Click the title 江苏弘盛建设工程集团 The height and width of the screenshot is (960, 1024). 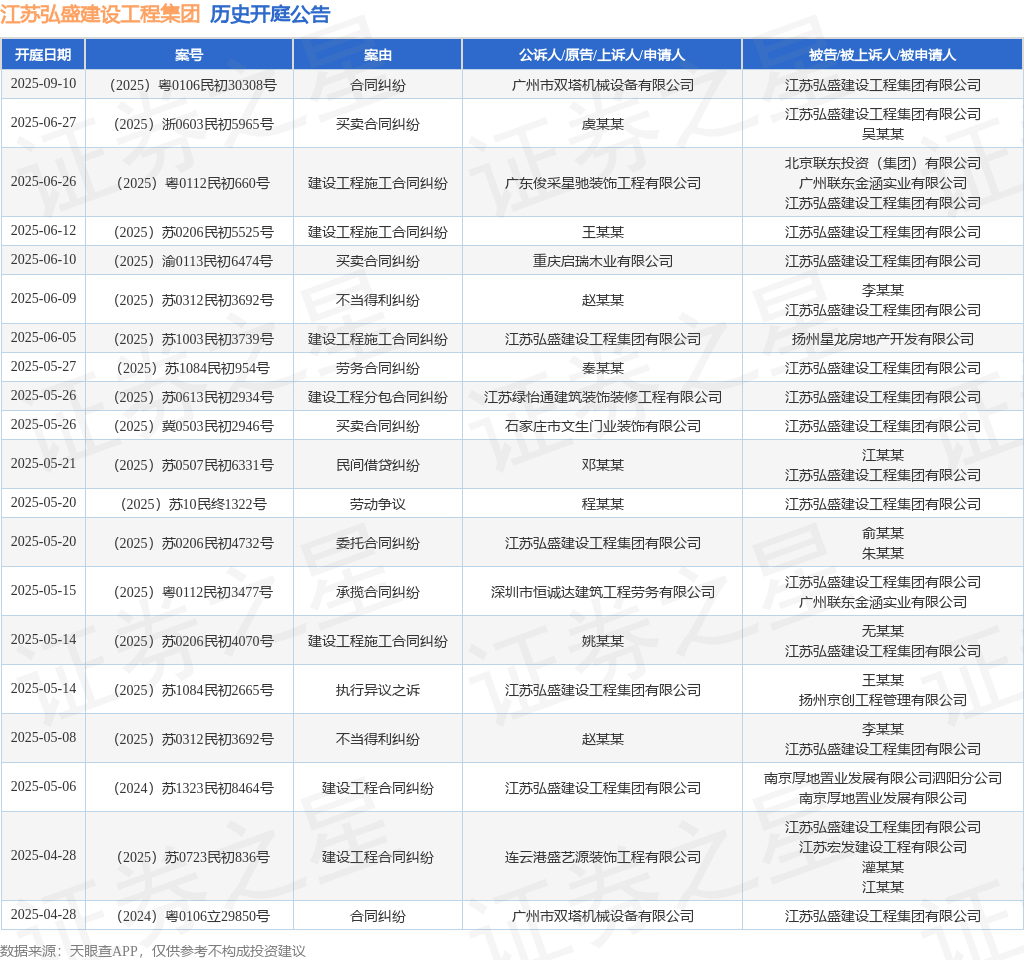coord(100,14)
